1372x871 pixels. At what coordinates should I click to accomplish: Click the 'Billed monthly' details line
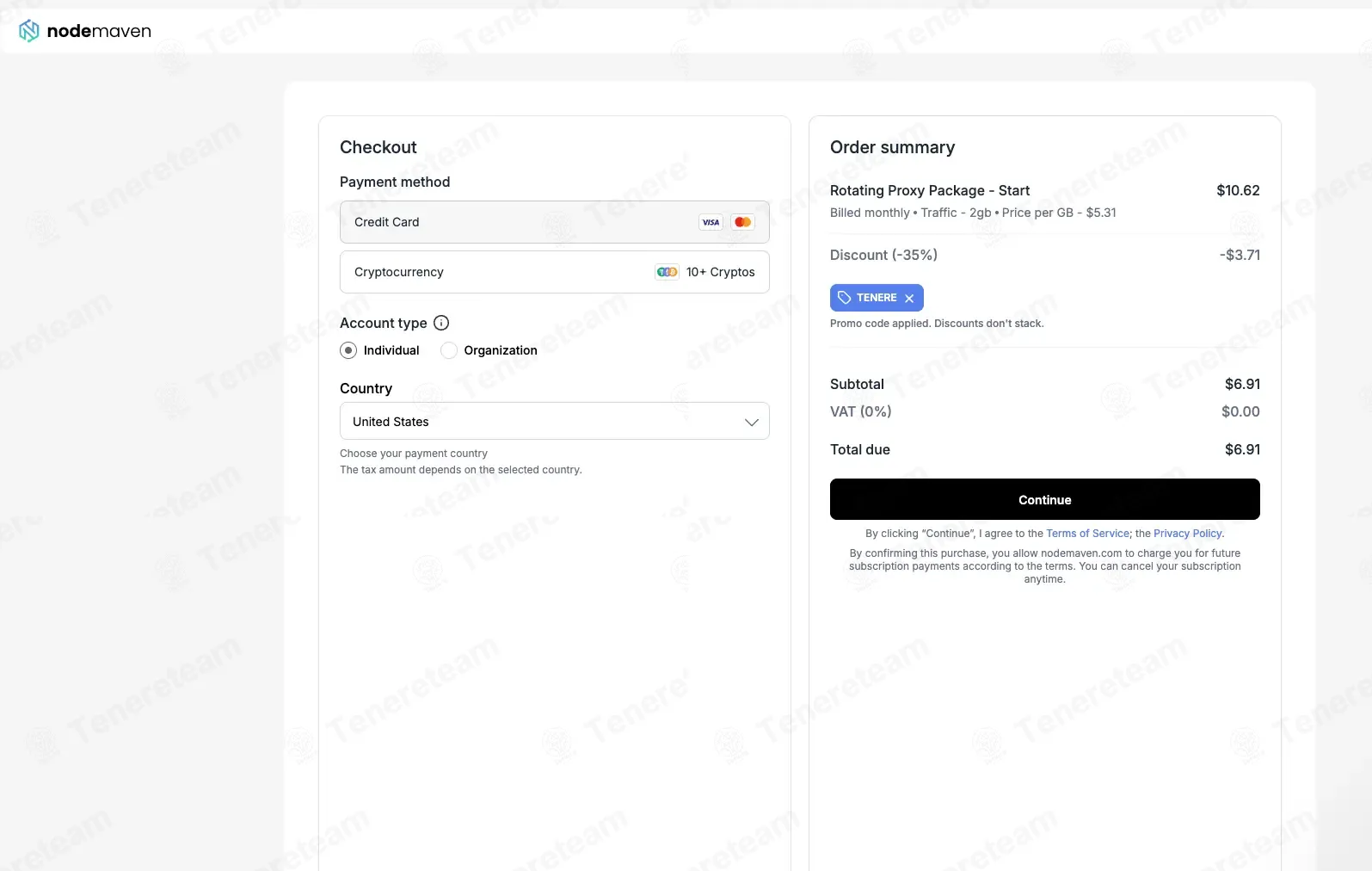[x=973, y=213]
